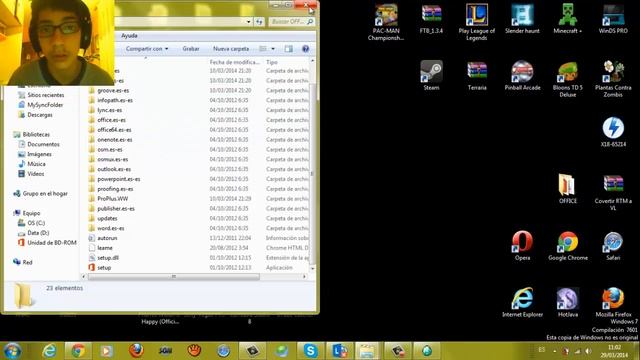The height and width of the screenshot is (360, 640).
Task: Launch Opera browser from desktop
Action: 522,246
